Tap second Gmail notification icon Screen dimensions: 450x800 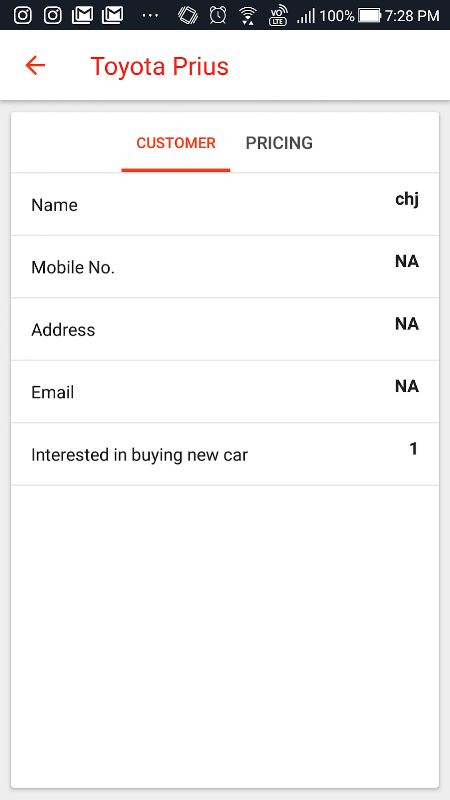(x=112, y=16)
